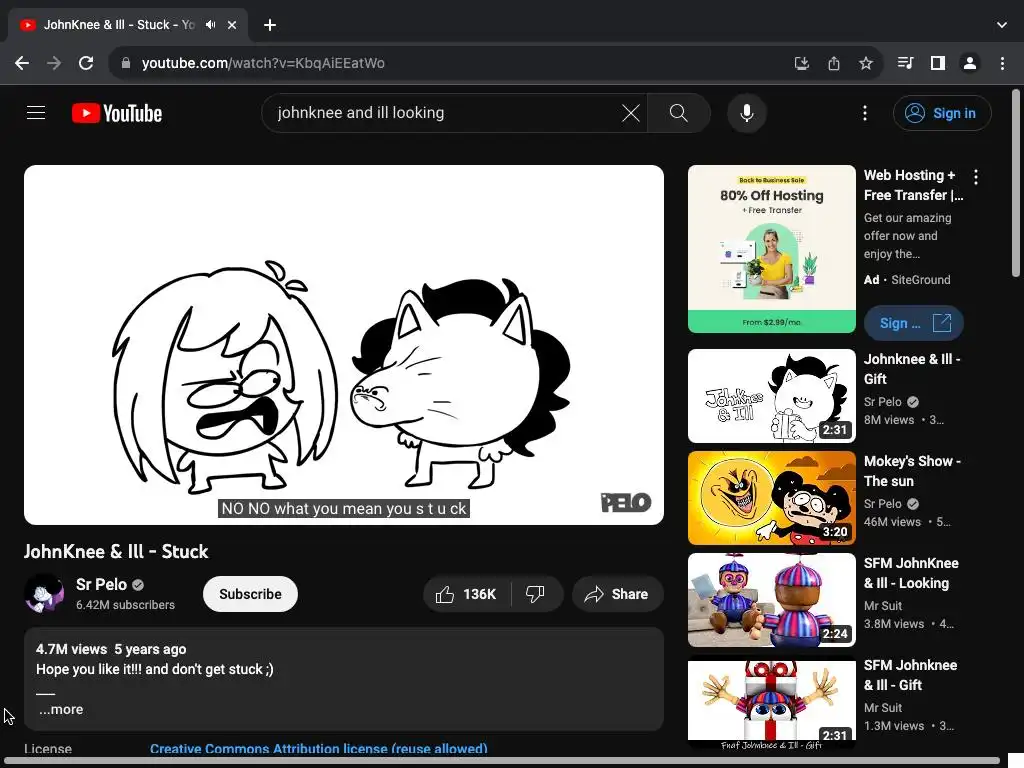Close the JohnKnee & Ill tab
Image resolution: width=1024 pixels, height=768 pixels.
tap(232, 25)
